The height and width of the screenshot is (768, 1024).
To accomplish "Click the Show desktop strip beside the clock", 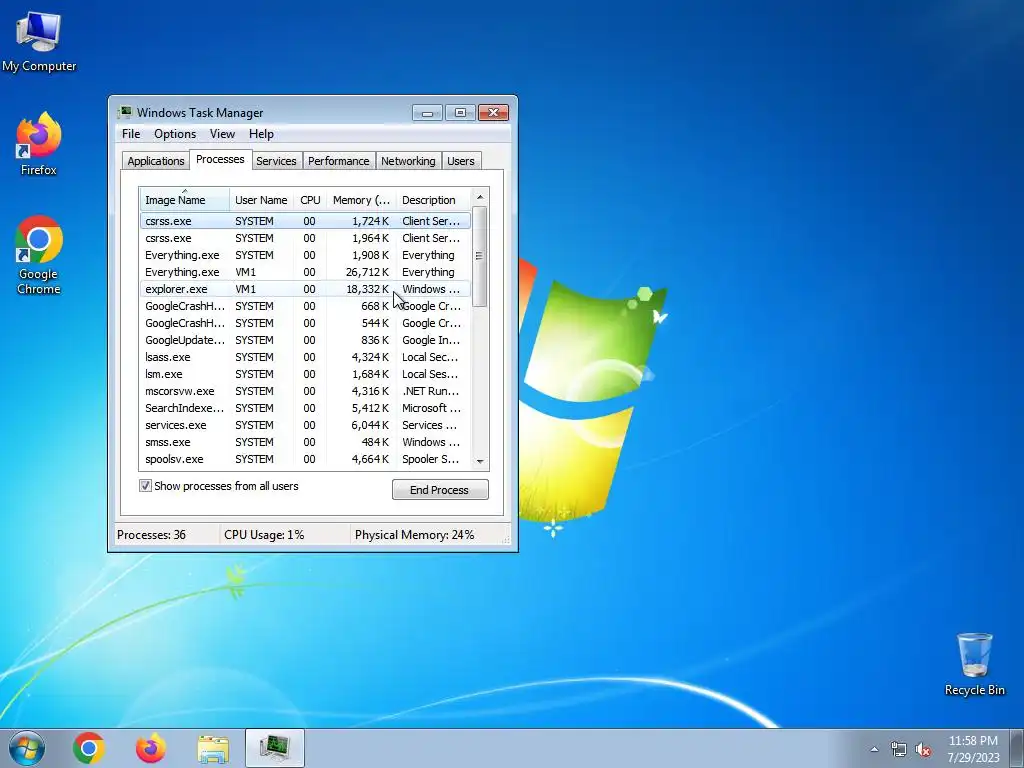I will (x=1017, y=748).
